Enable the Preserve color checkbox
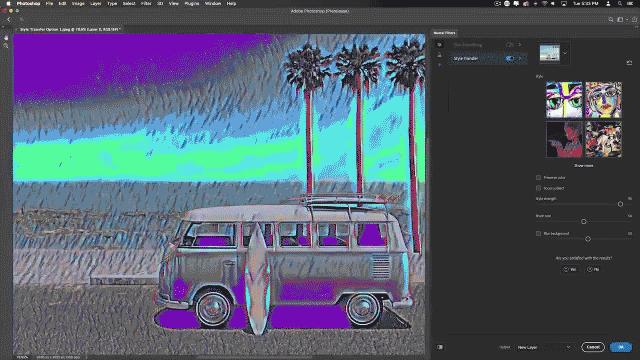 (538, 178)
